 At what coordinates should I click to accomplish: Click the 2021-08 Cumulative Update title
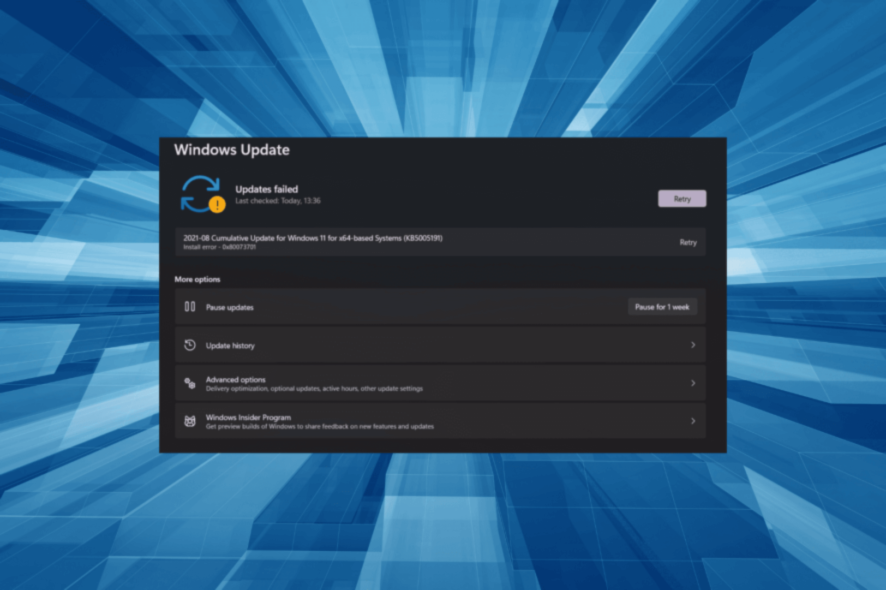313,238
